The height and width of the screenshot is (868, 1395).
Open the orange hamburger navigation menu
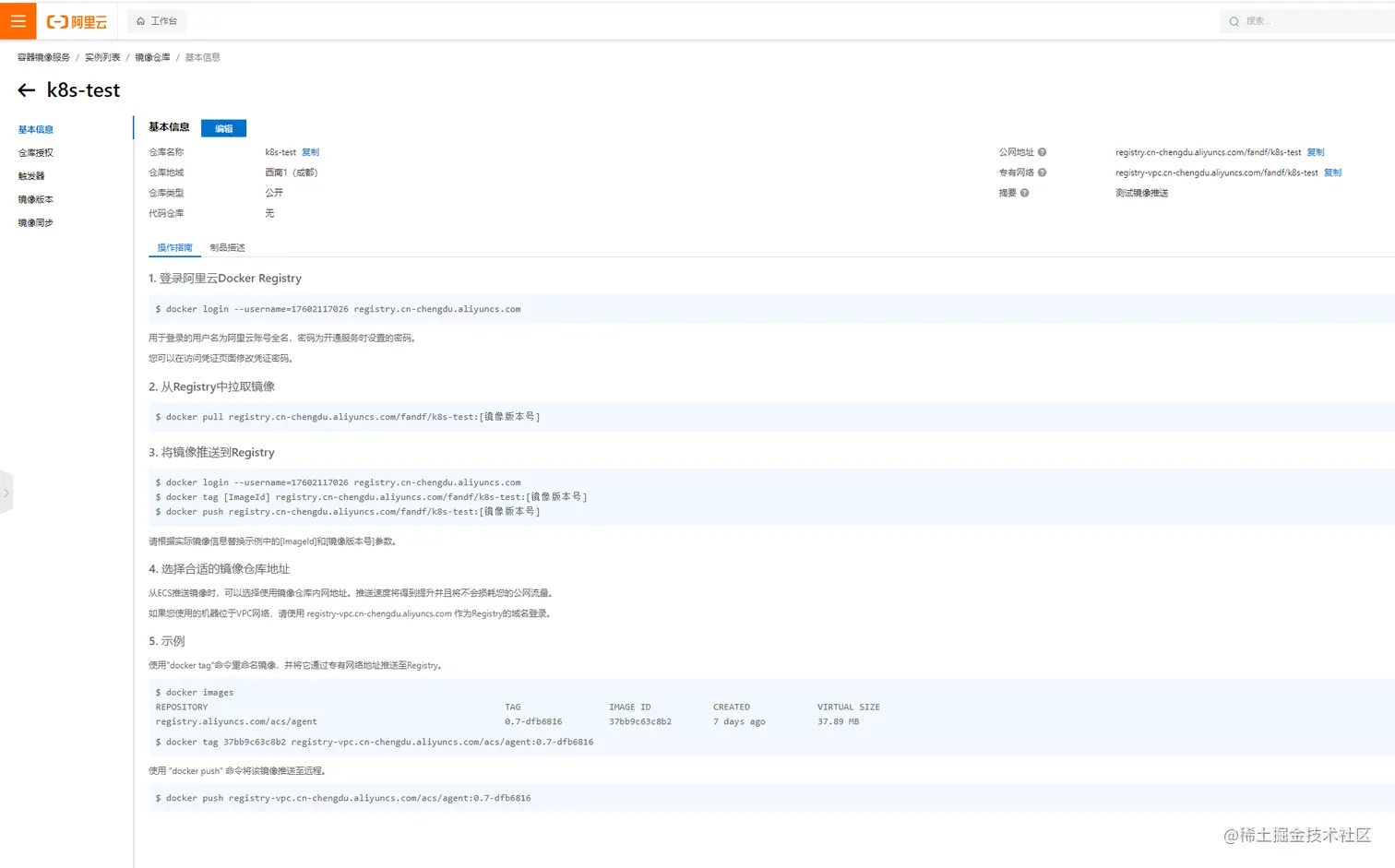tap(18, 21)
